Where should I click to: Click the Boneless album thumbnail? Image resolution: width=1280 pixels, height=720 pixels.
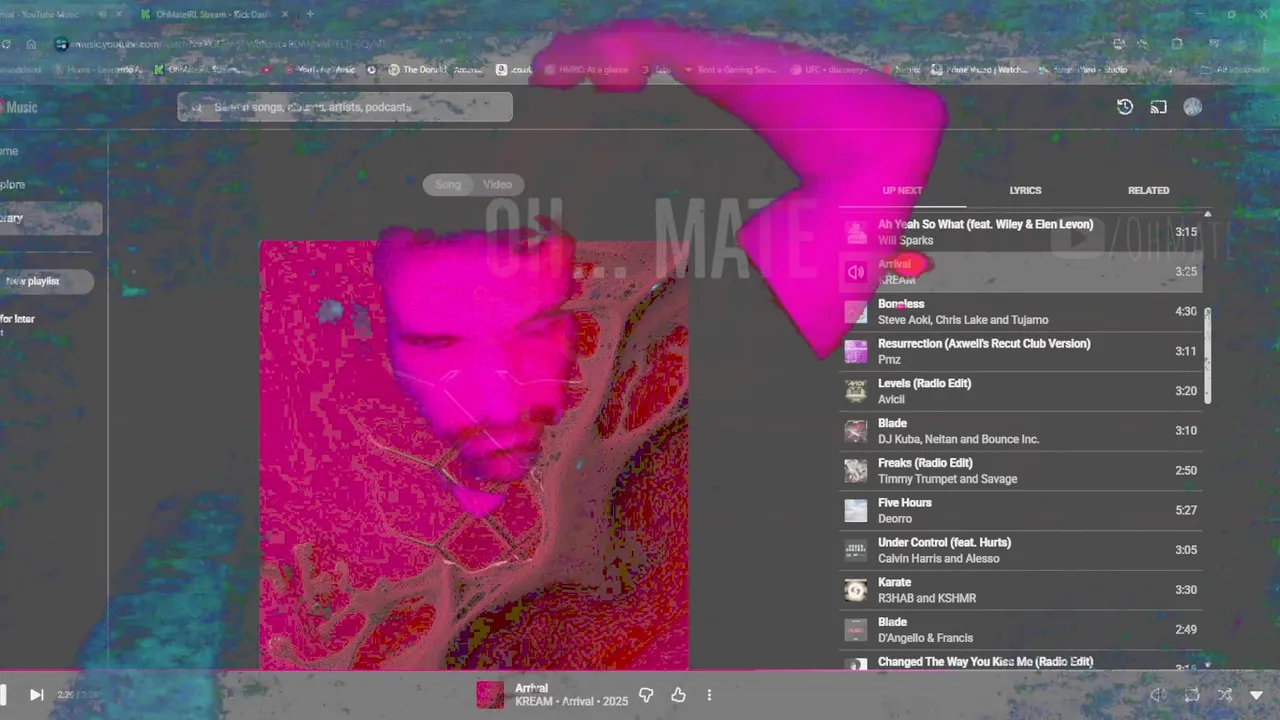tap(856, 312)
